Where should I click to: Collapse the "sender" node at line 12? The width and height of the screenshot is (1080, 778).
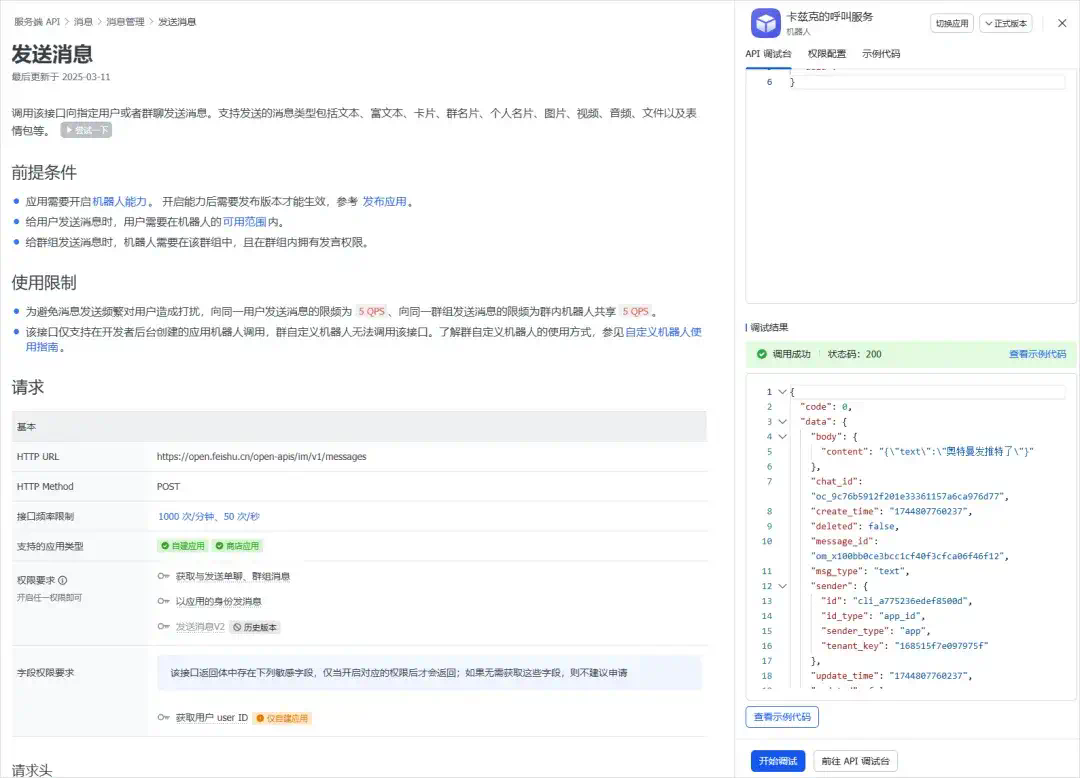click(782, 586)
